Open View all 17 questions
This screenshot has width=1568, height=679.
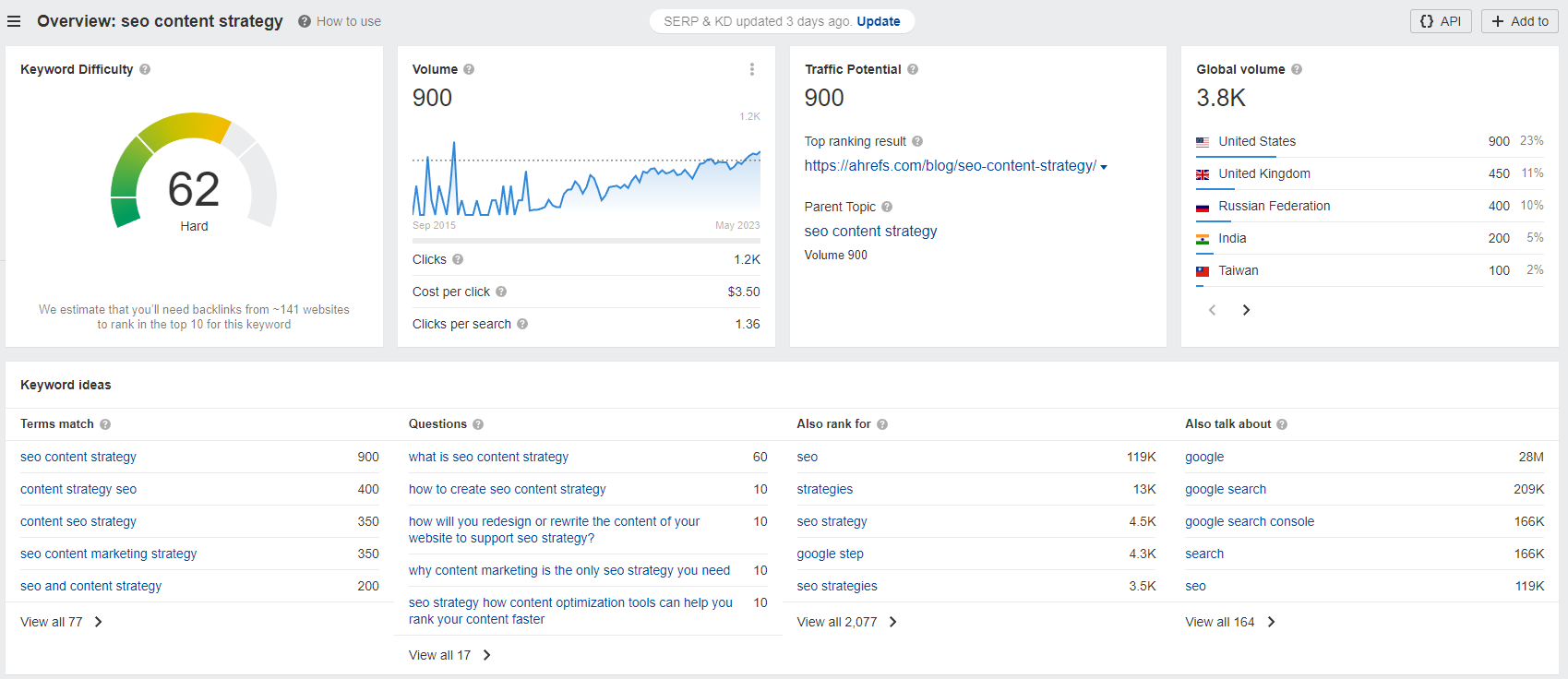click(450, 655)
